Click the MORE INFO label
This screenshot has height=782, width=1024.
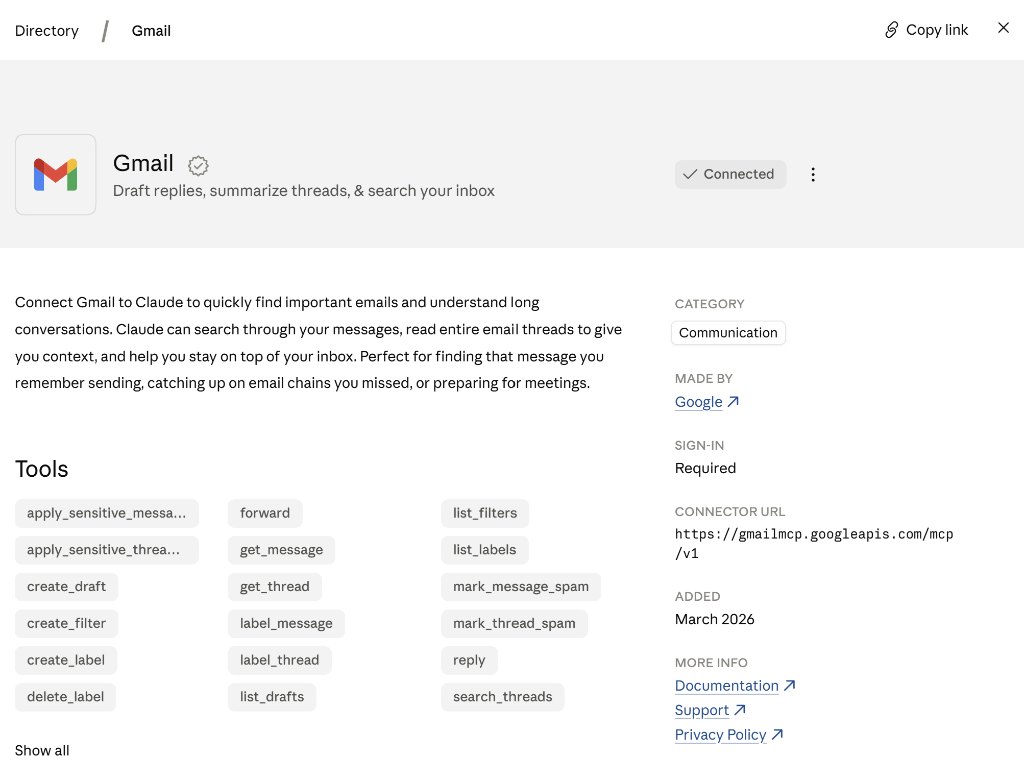point(711,662)
